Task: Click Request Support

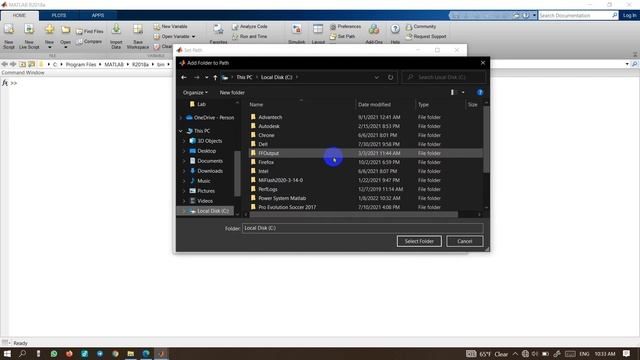Action: click(426, 36)
